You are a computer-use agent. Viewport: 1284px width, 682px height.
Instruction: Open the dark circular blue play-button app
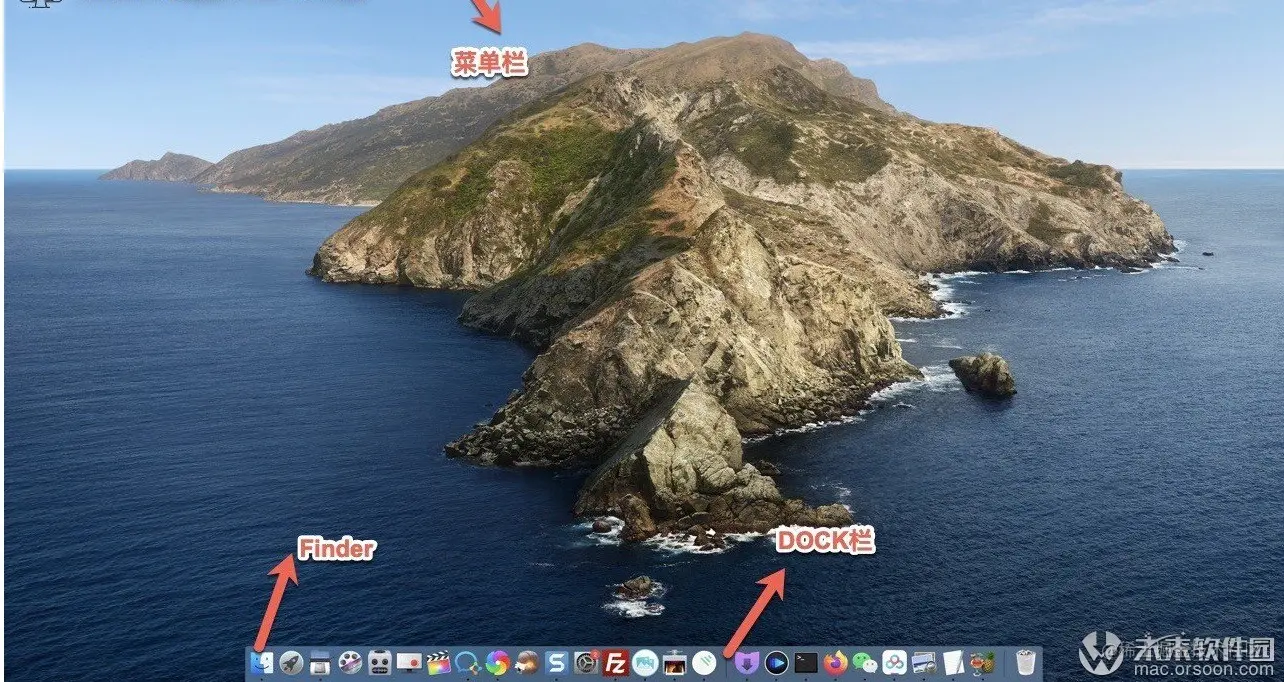pyautogui.click(x=776, y=662)
